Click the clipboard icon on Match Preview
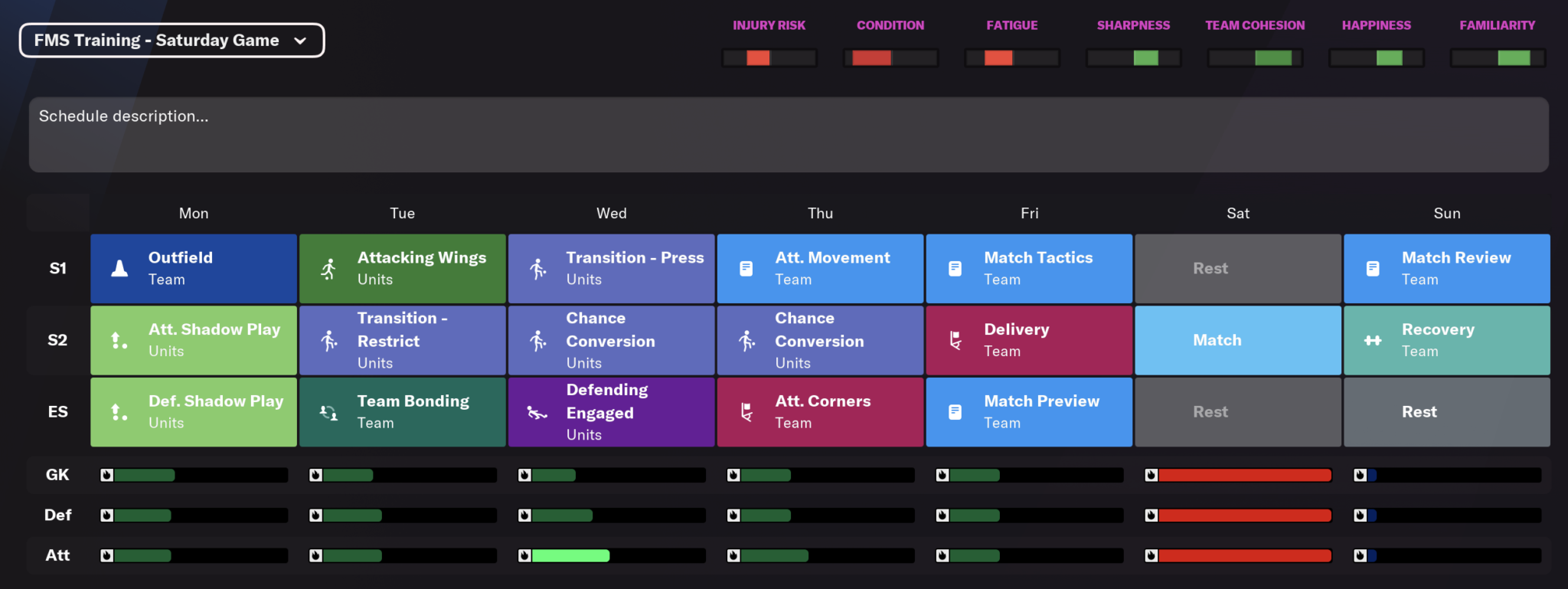 tap(955, 412)
